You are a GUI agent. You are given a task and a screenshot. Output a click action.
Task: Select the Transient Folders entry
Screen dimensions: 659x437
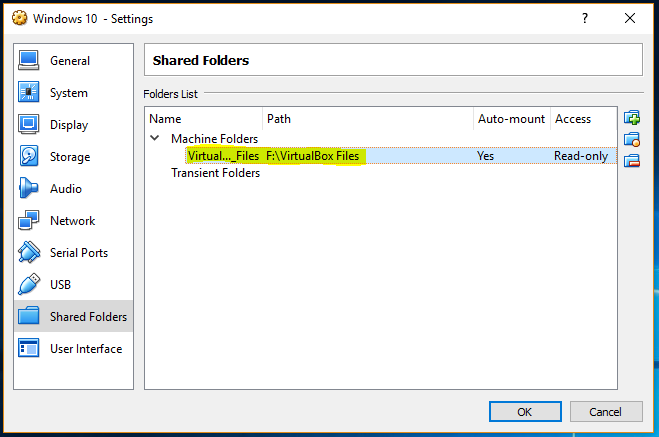click(215, 173)
